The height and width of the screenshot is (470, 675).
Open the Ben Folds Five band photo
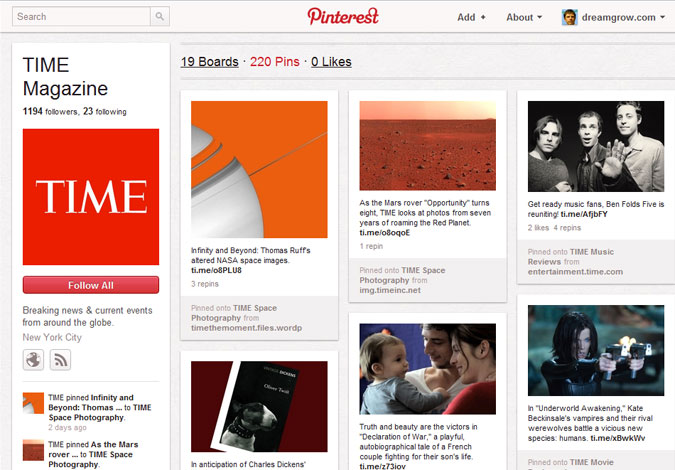(x=596, y=146)
